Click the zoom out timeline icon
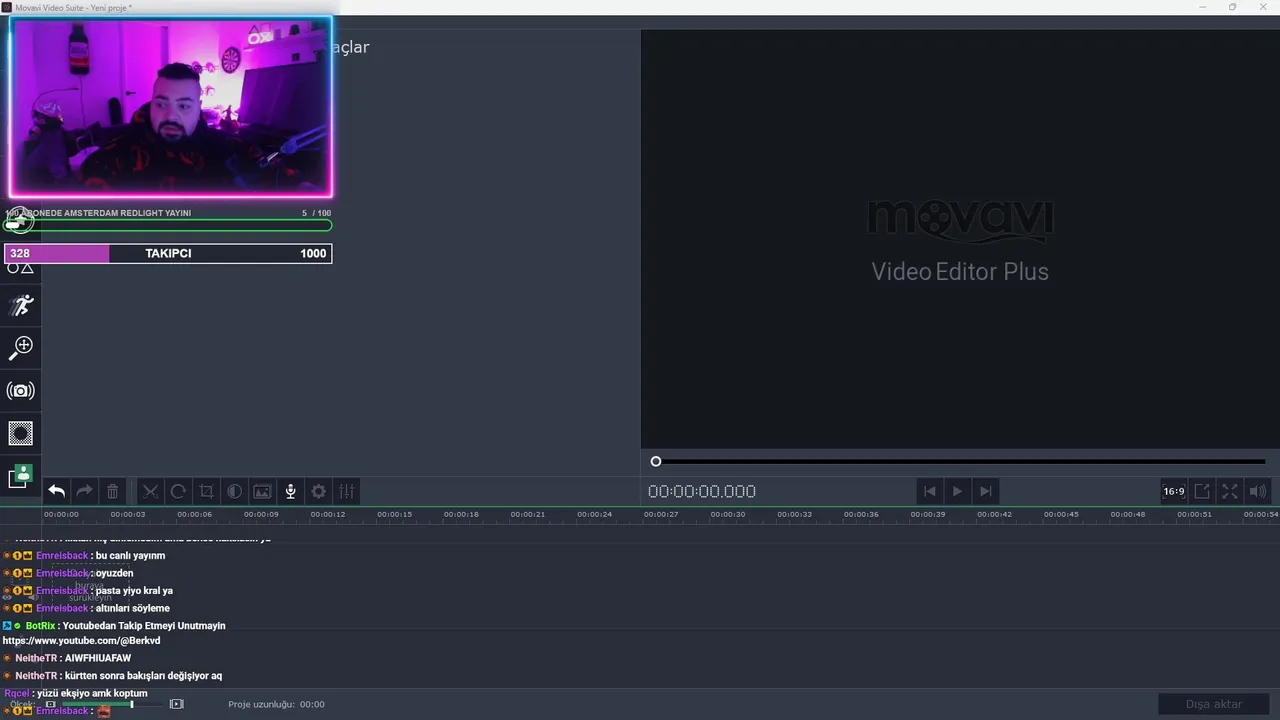This screenshot has height=720, width=1280. pyautogui.click(x=50, y=704)
